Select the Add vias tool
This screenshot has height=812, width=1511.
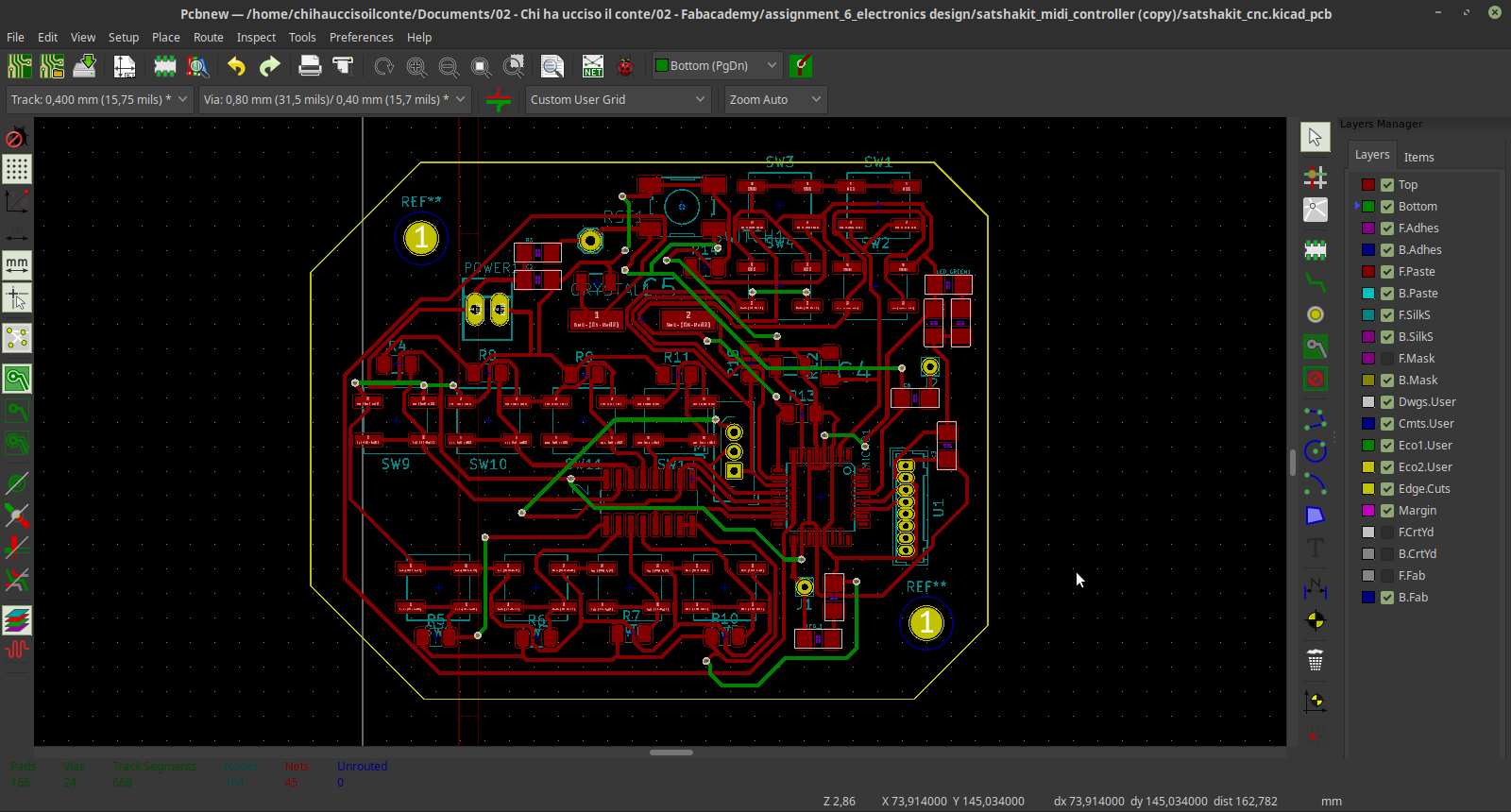1316,314
